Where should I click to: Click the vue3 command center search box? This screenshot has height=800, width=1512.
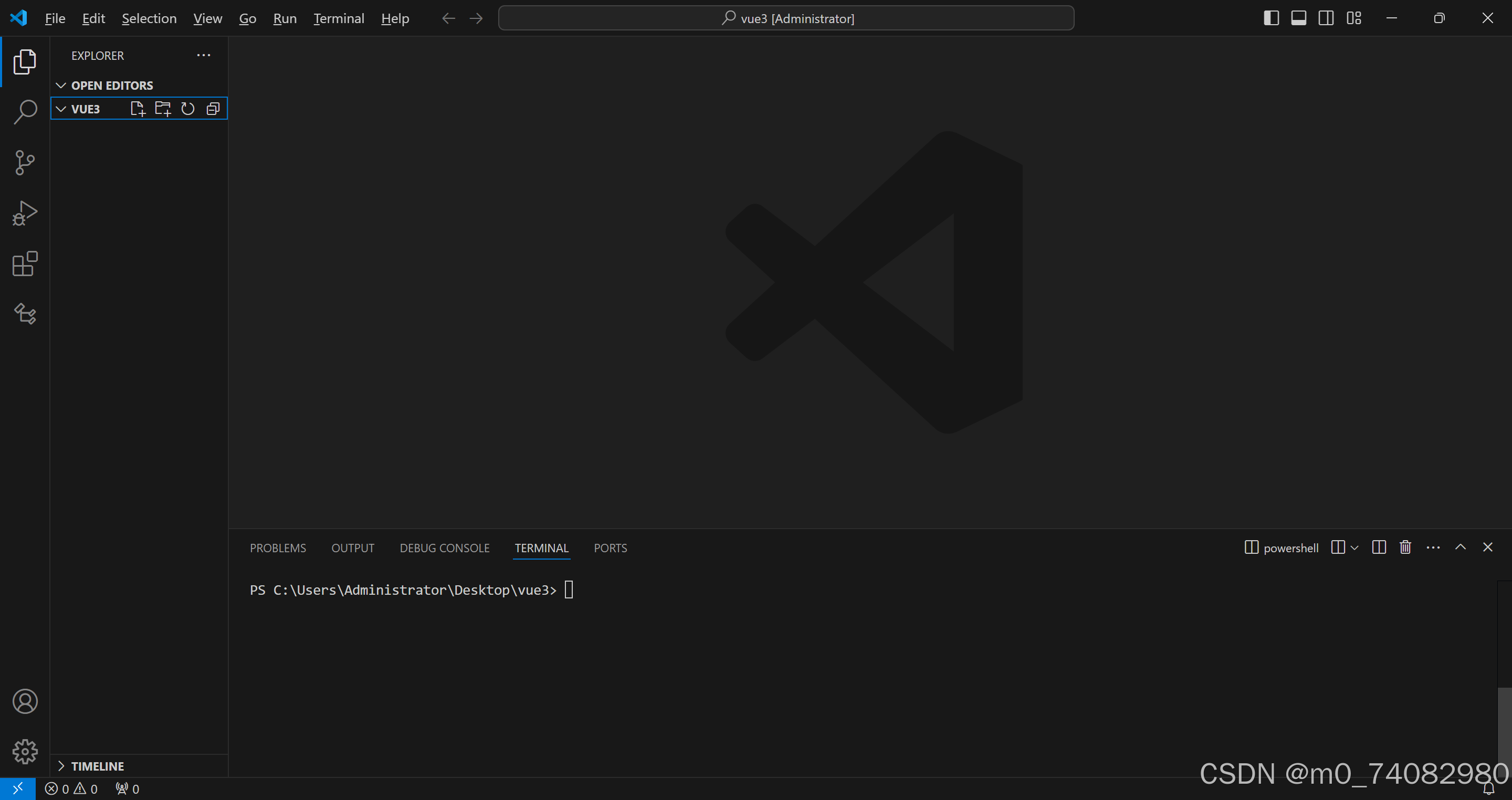coord(786,18)
